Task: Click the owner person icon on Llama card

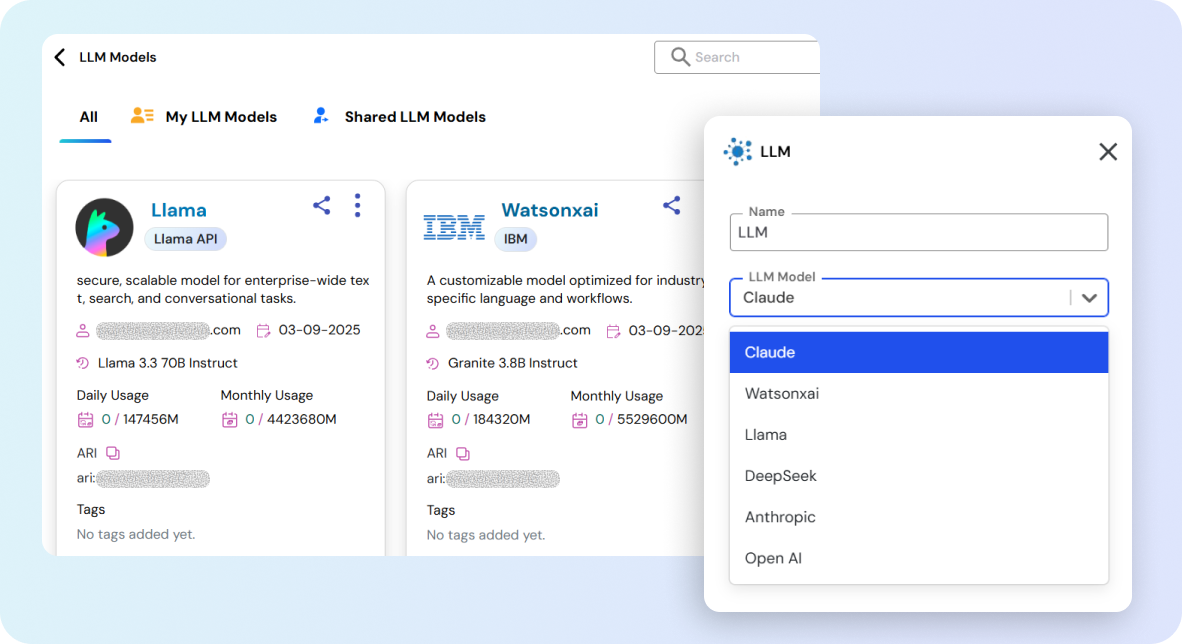Action: (83, 330)
